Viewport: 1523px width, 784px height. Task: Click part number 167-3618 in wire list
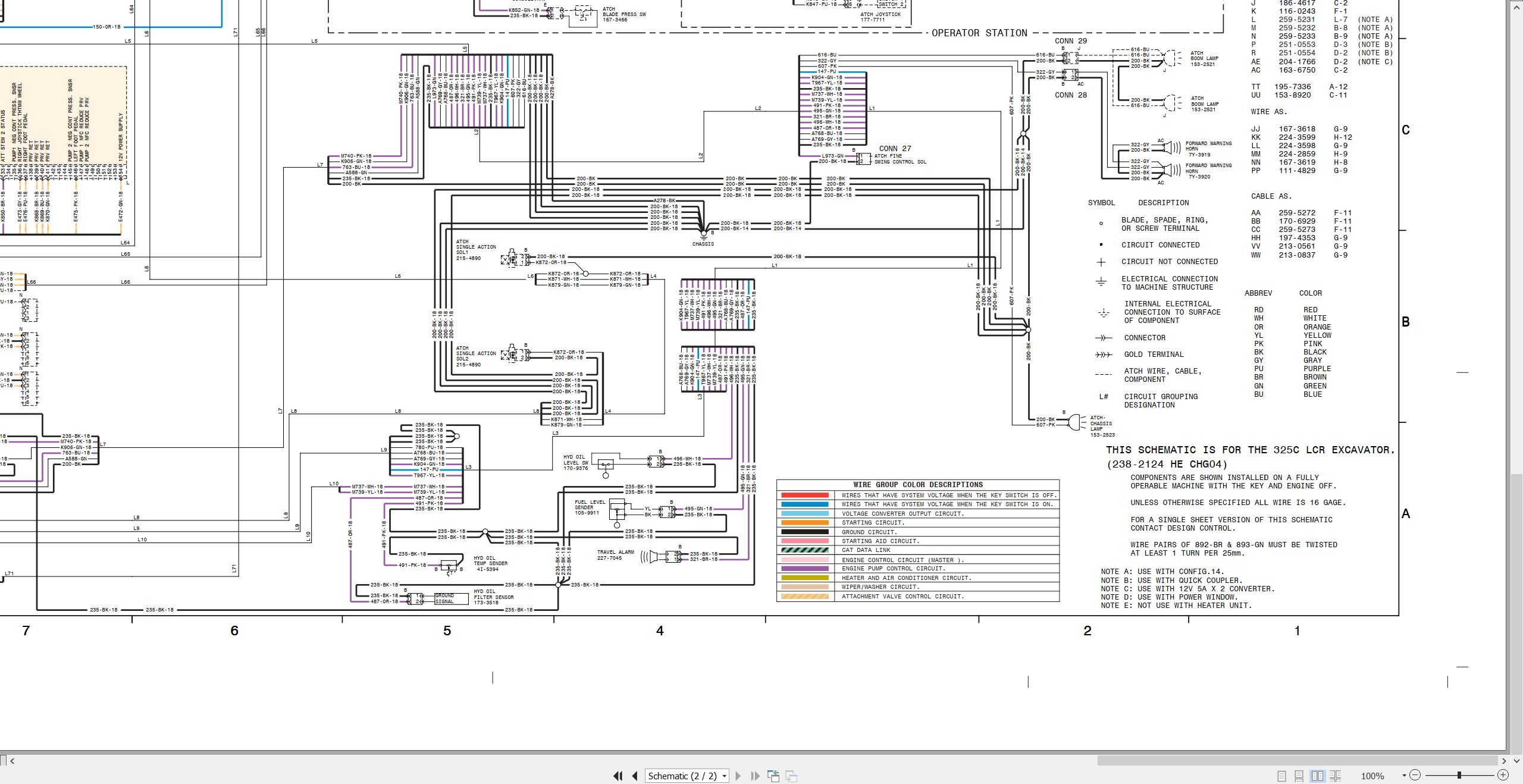pyautogui.click(x=1297, y=129)
